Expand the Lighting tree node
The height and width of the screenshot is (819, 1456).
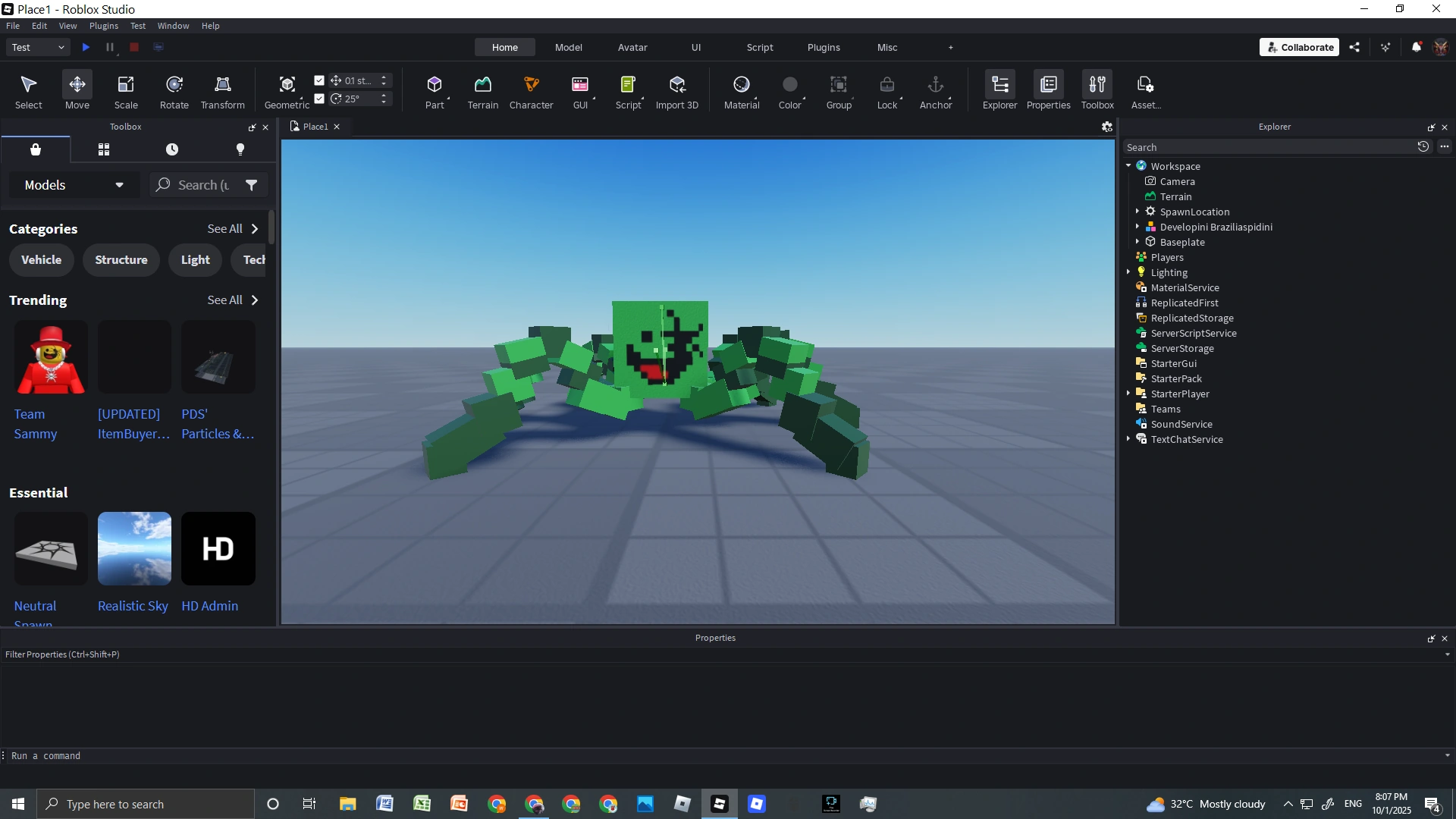coord(1128,272)
